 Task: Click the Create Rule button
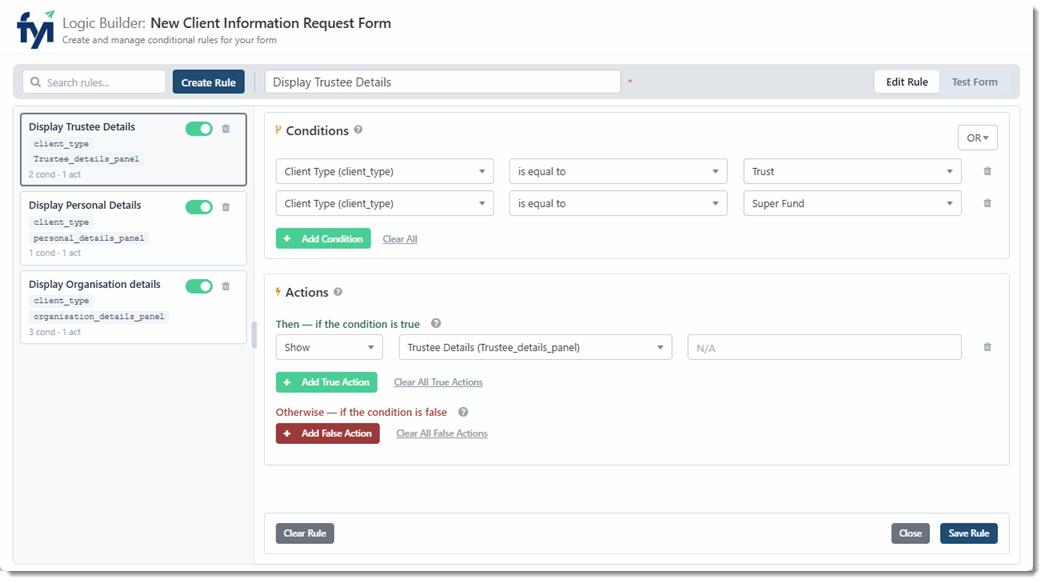[209, 82]
